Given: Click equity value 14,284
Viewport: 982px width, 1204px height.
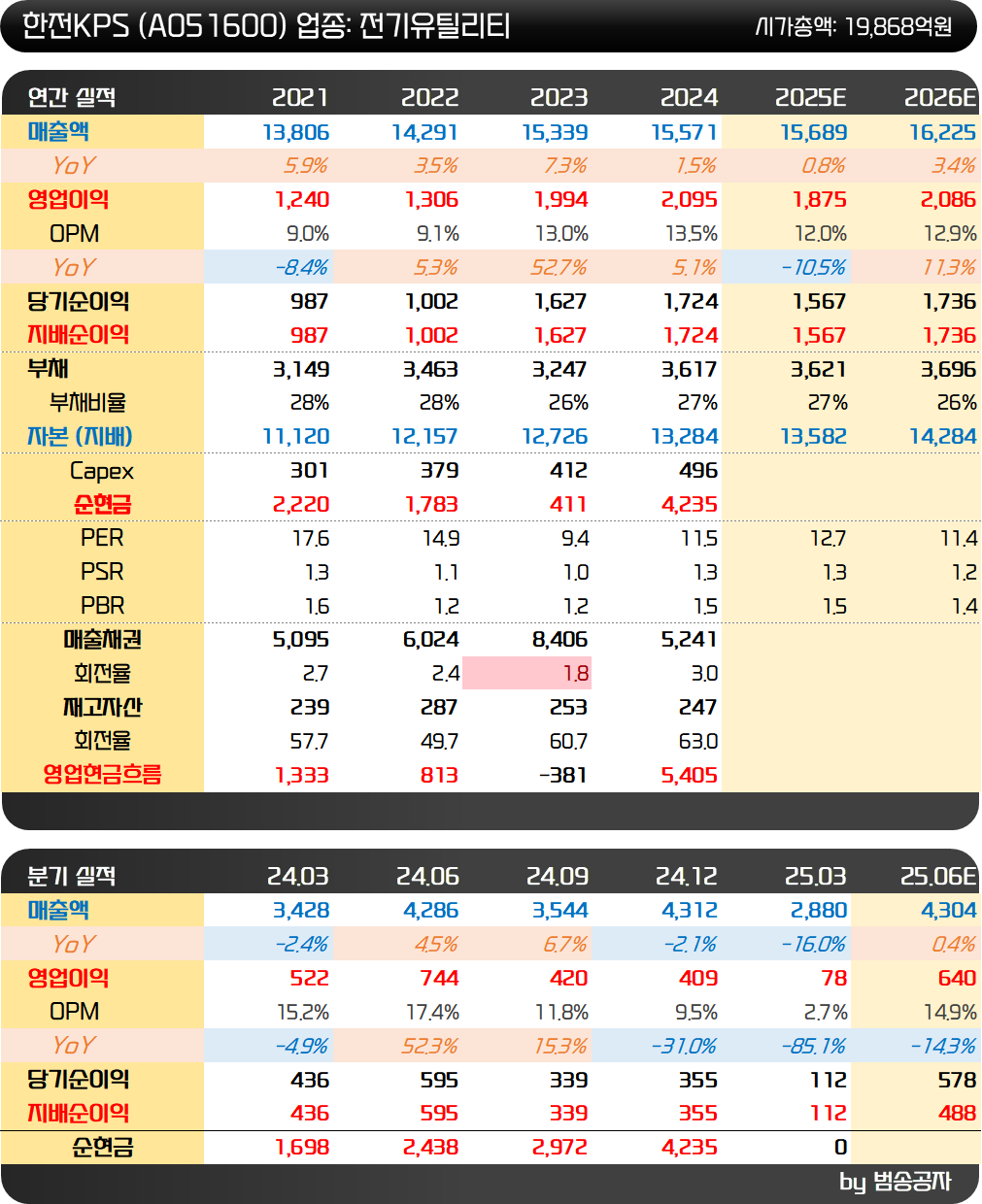Looking at the screenshot, I should point(942,437).
